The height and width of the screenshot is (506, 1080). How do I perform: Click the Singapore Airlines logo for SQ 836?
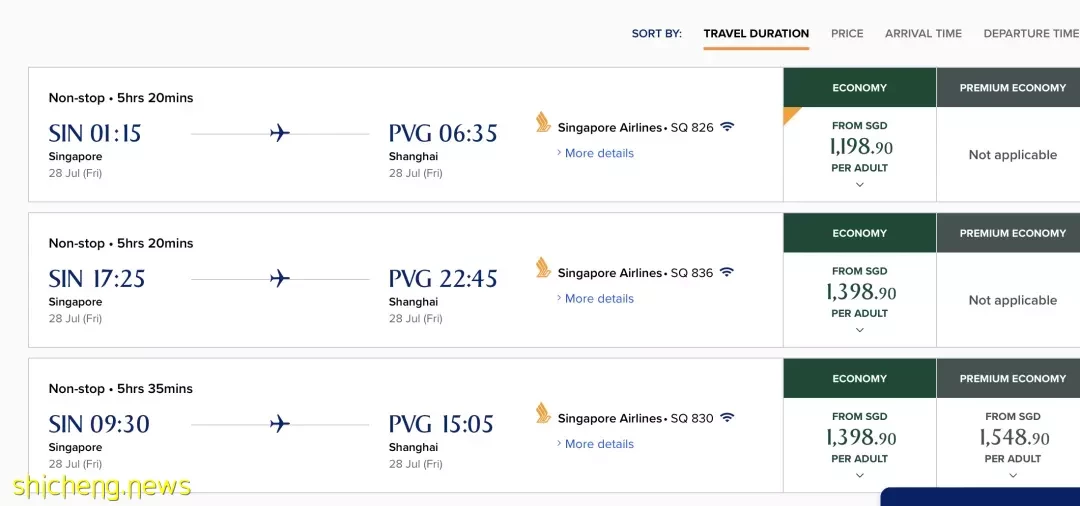[x=543, y=268]
